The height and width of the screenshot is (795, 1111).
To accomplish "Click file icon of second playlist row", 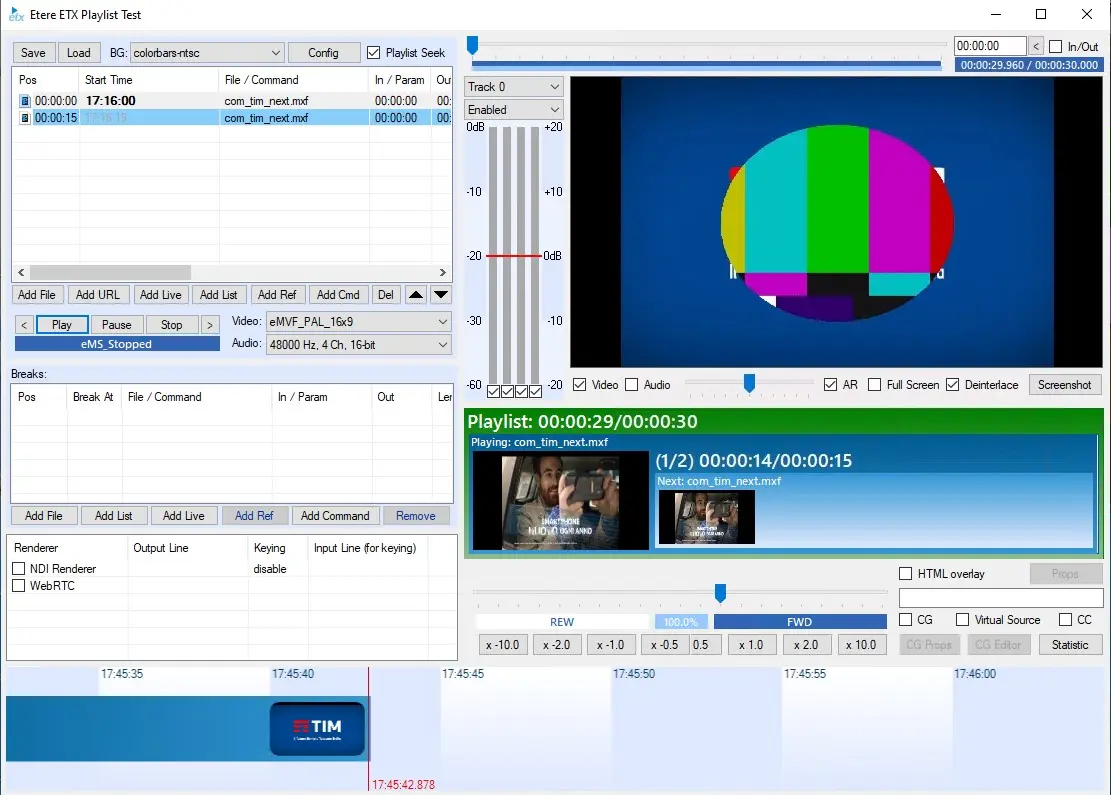I will (x=25, y=118).
